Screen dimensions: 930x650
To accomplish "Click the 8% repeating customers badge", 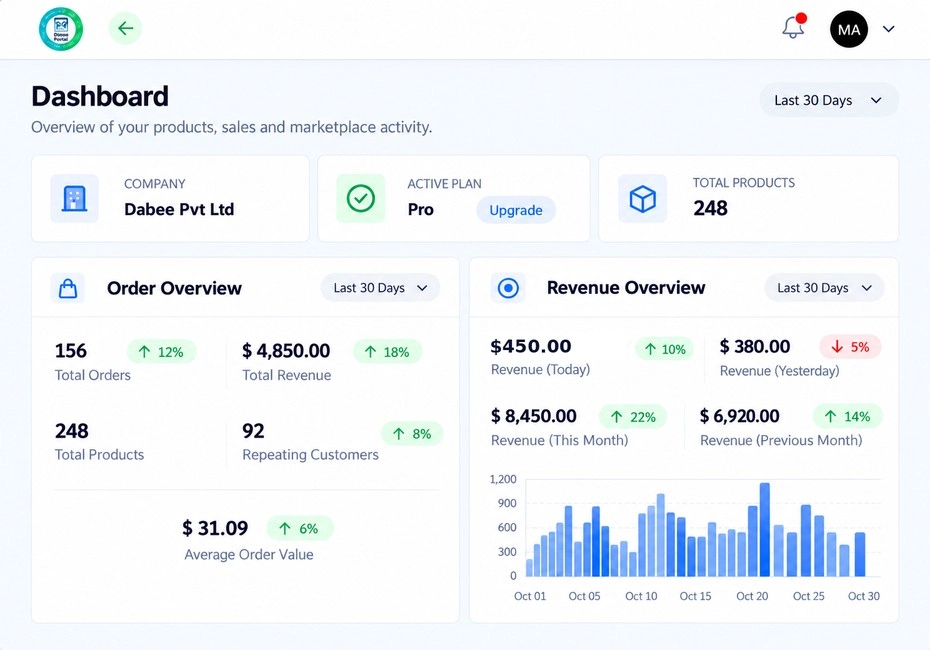I will 412,434.
